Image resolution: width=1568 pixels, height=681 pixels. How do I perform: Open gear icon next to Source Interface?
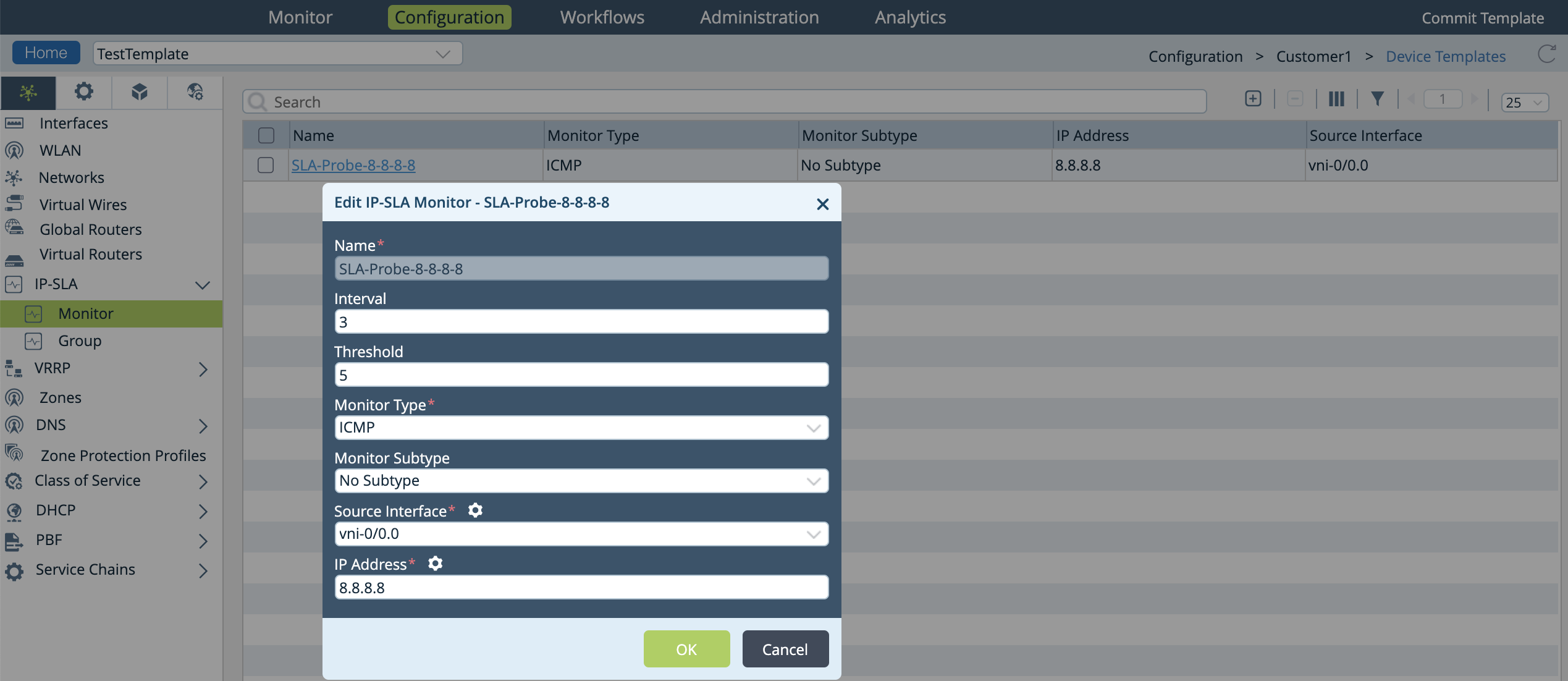[x=475, y=510]
